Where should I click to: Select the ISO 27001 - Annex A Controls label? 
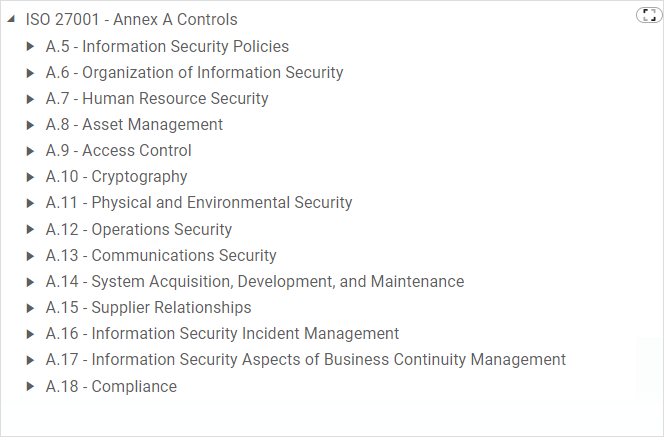tap(132, 19)
